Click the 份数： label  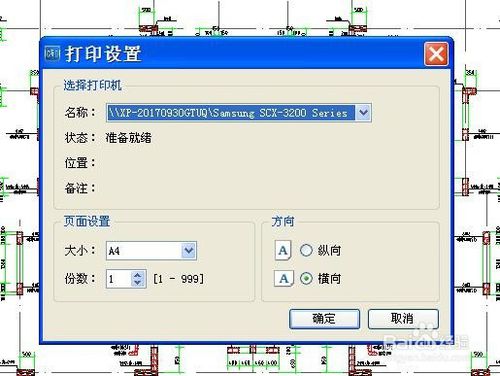80,279
